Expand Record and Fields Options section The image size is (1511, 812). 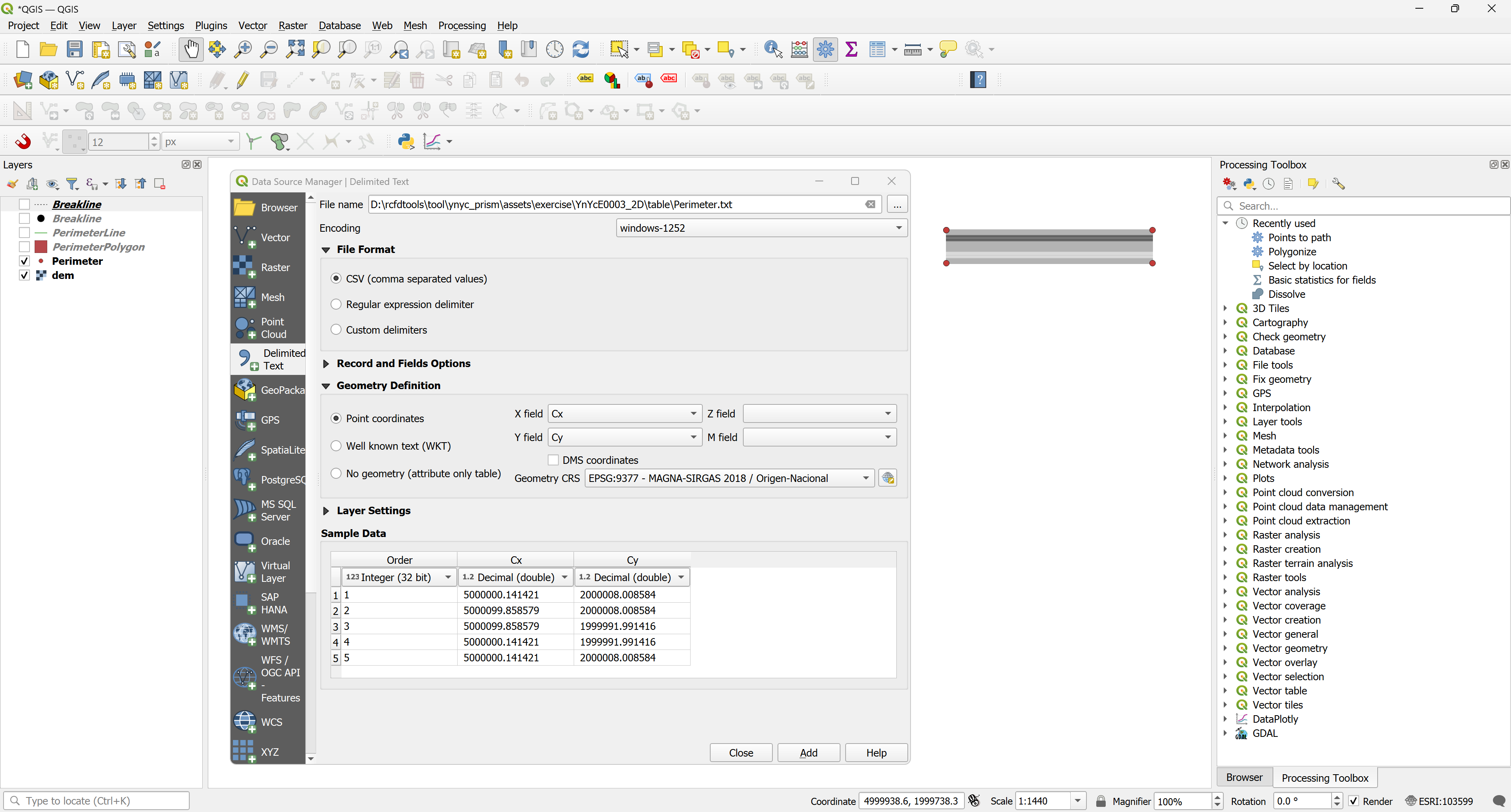click(326, 364)
